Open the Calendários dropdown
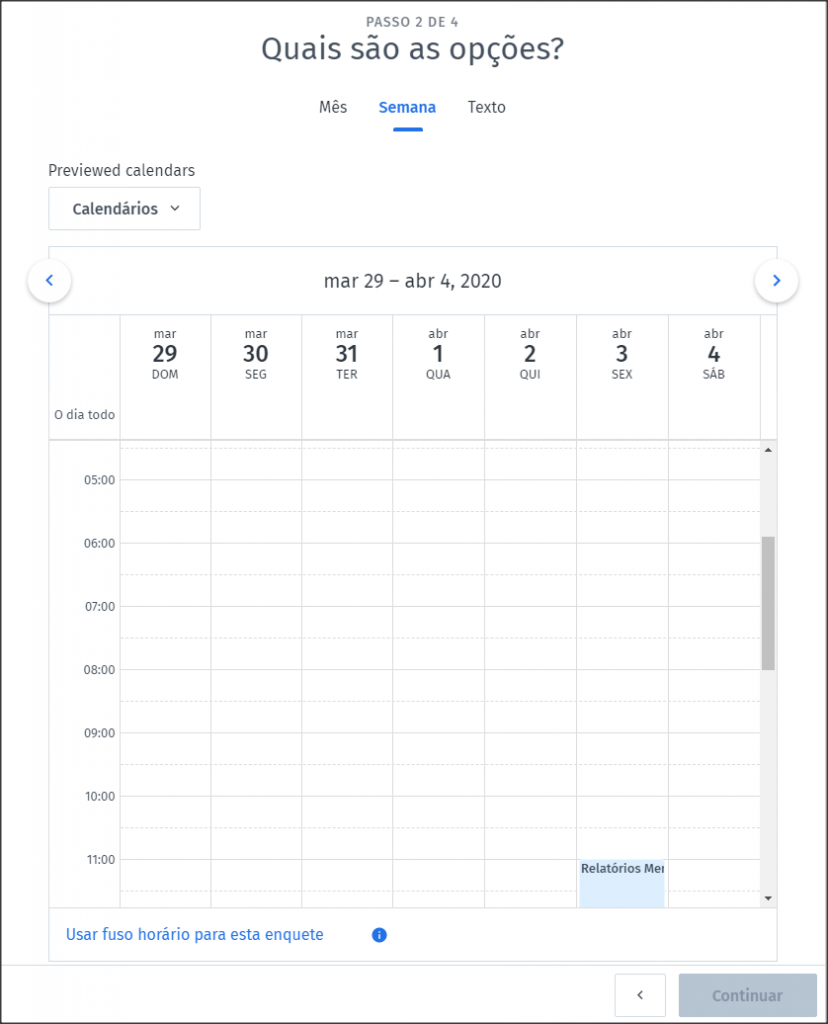This screenshot has height=1024, width=828. click(x=124, y=208)
